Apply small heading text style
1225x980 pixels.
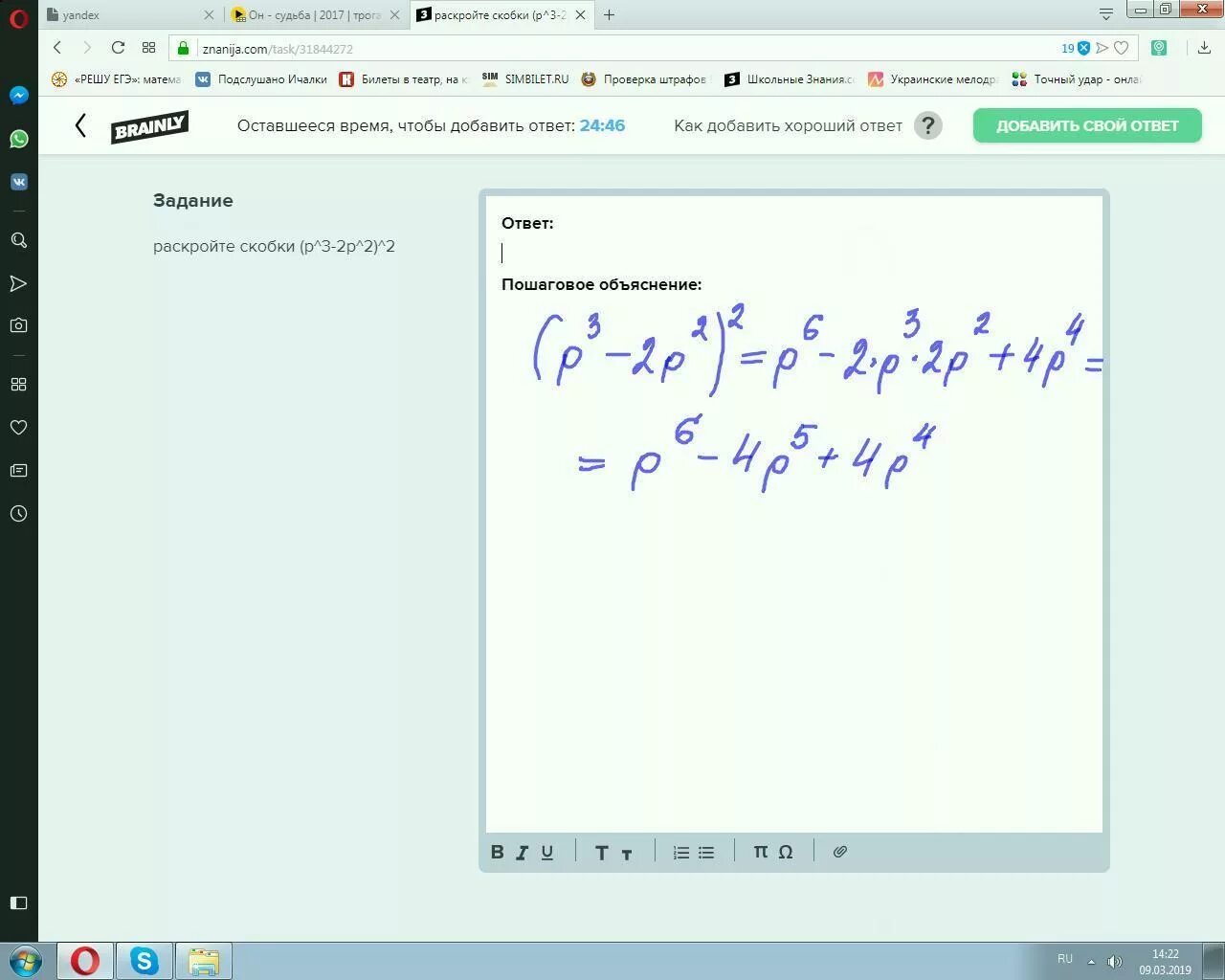pyautogui.click(x=626, y=853)
